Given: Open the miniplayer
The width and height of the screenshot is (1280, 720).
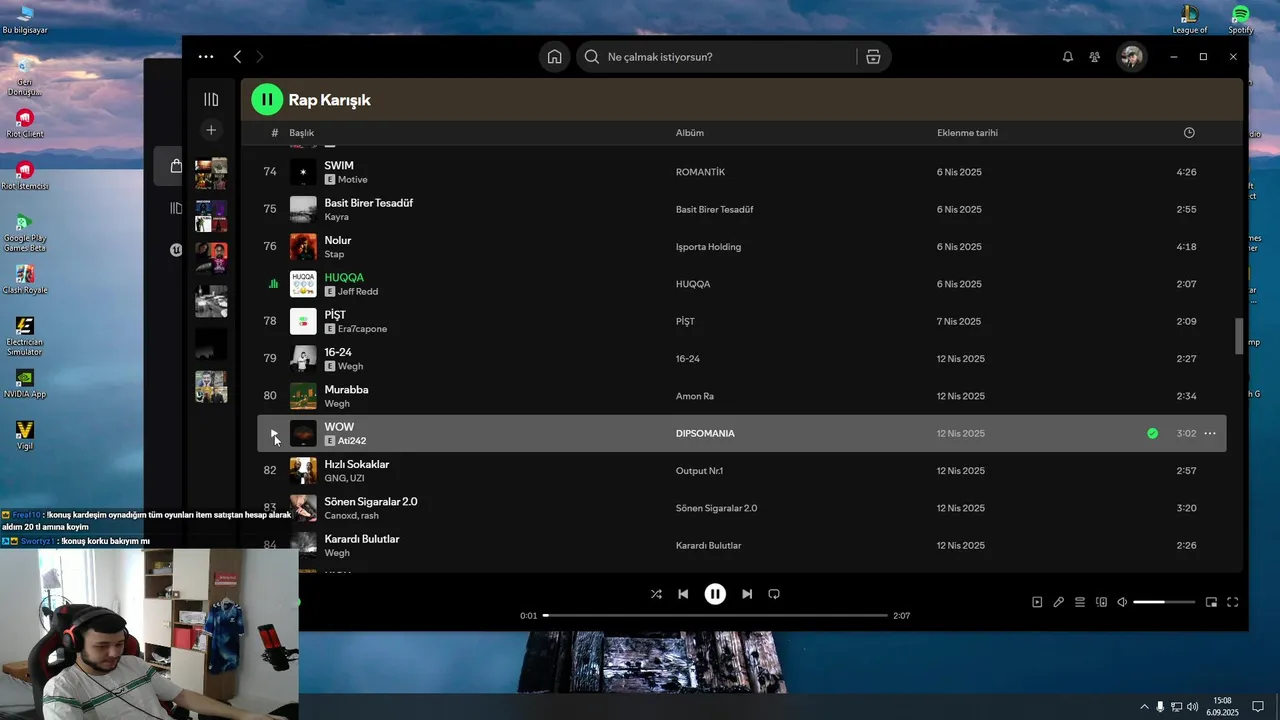Looking at the screenshot, I should tap(1211, 602).
